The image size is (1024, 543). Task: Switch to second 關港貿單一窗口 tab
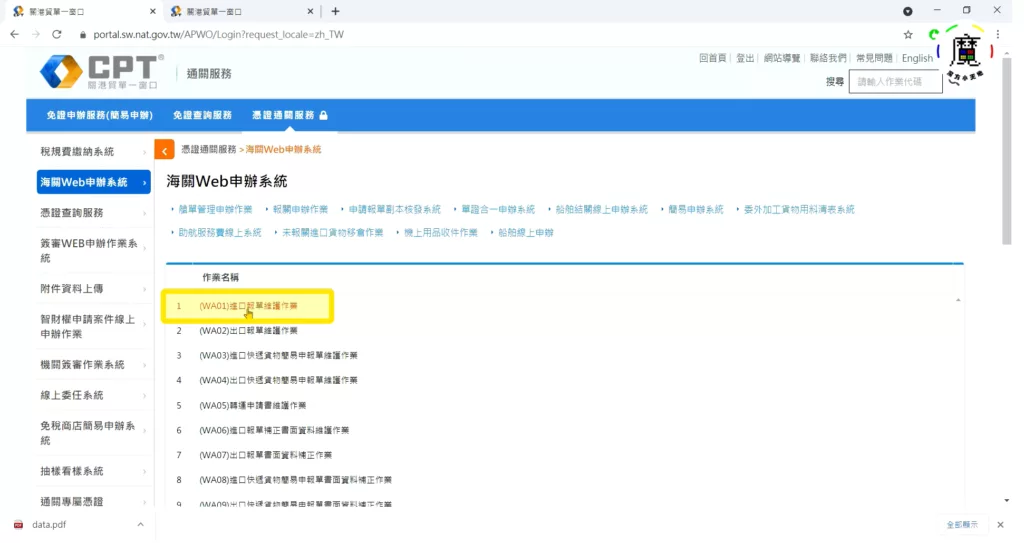tap(242, 11)
